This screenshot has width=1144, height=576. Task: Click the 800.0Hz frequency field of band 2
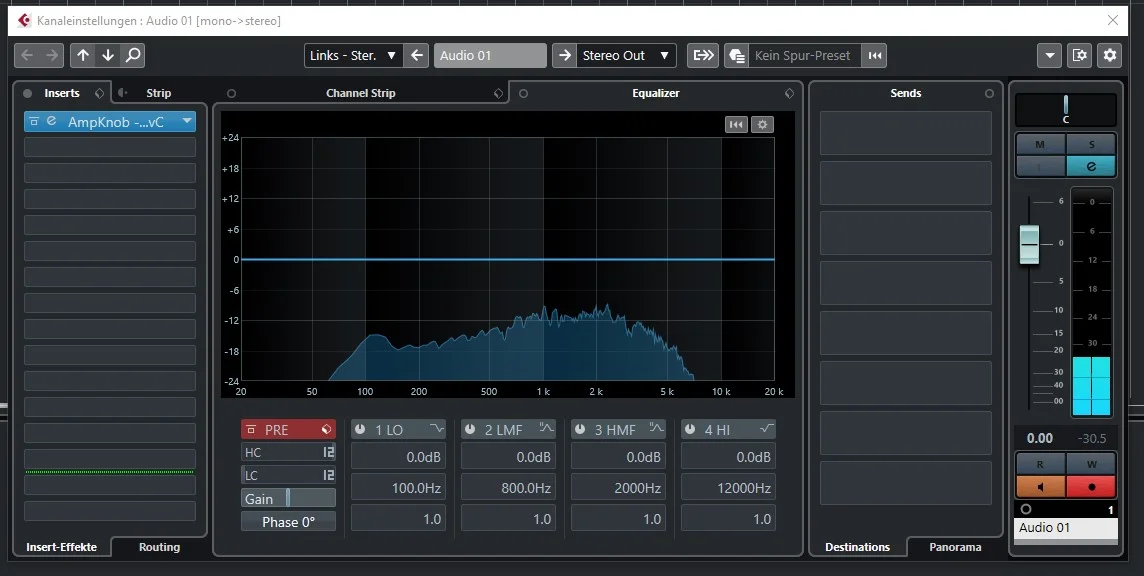508,488
